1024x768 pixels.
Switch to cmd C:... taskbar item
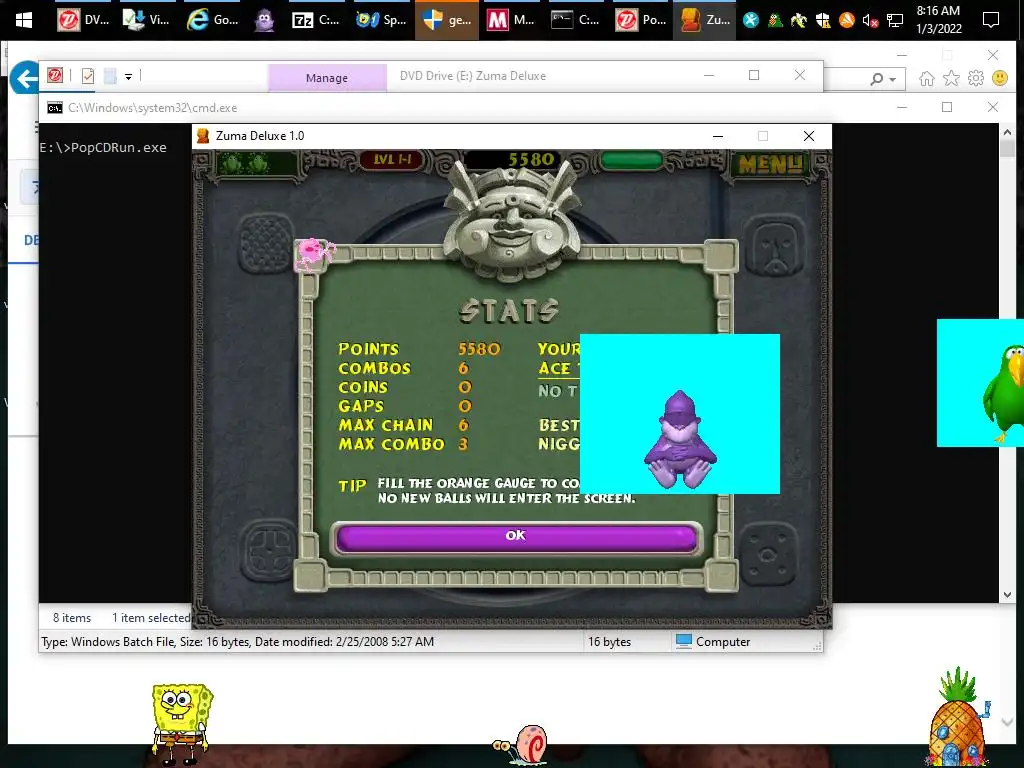[x=576, y=20]
